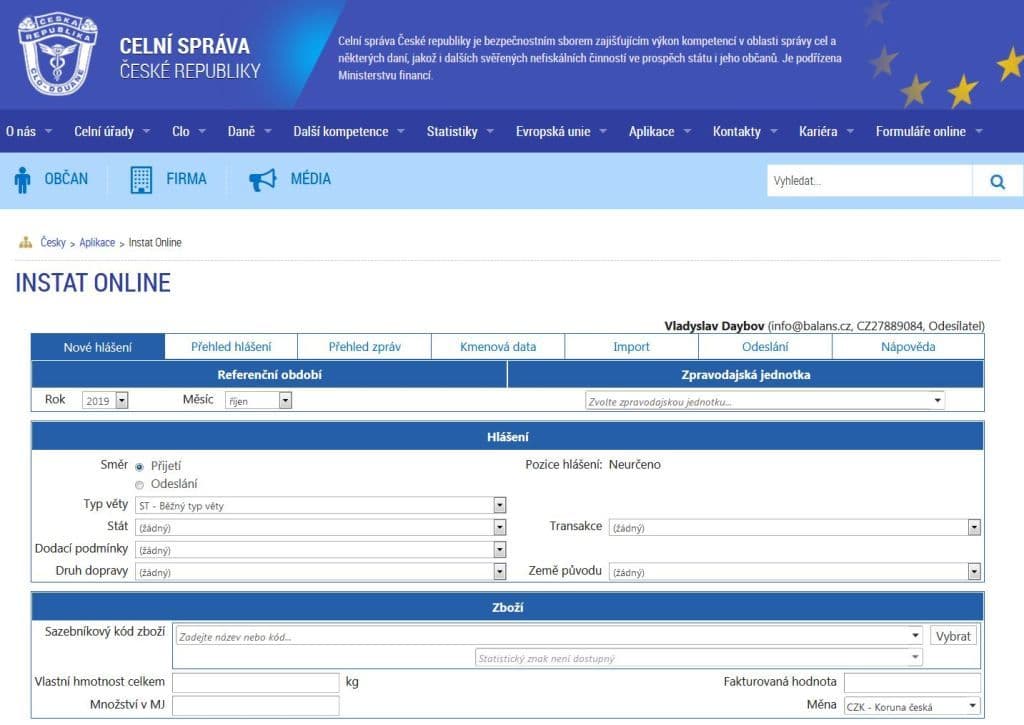
Task: Click the Fakturovaná hodnota input field
Action: pos(911,682)
